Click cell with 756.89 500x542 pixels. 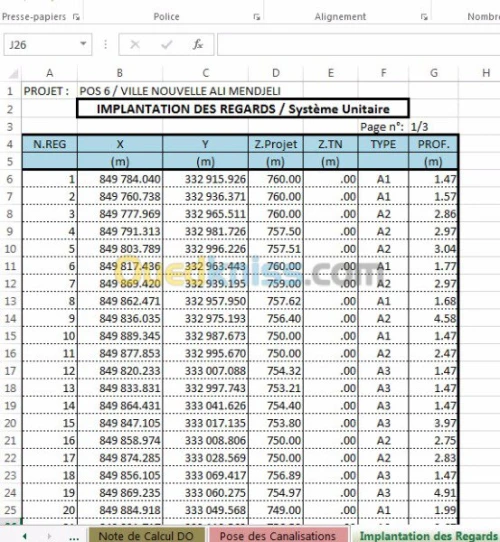click(x=276, y=475)
